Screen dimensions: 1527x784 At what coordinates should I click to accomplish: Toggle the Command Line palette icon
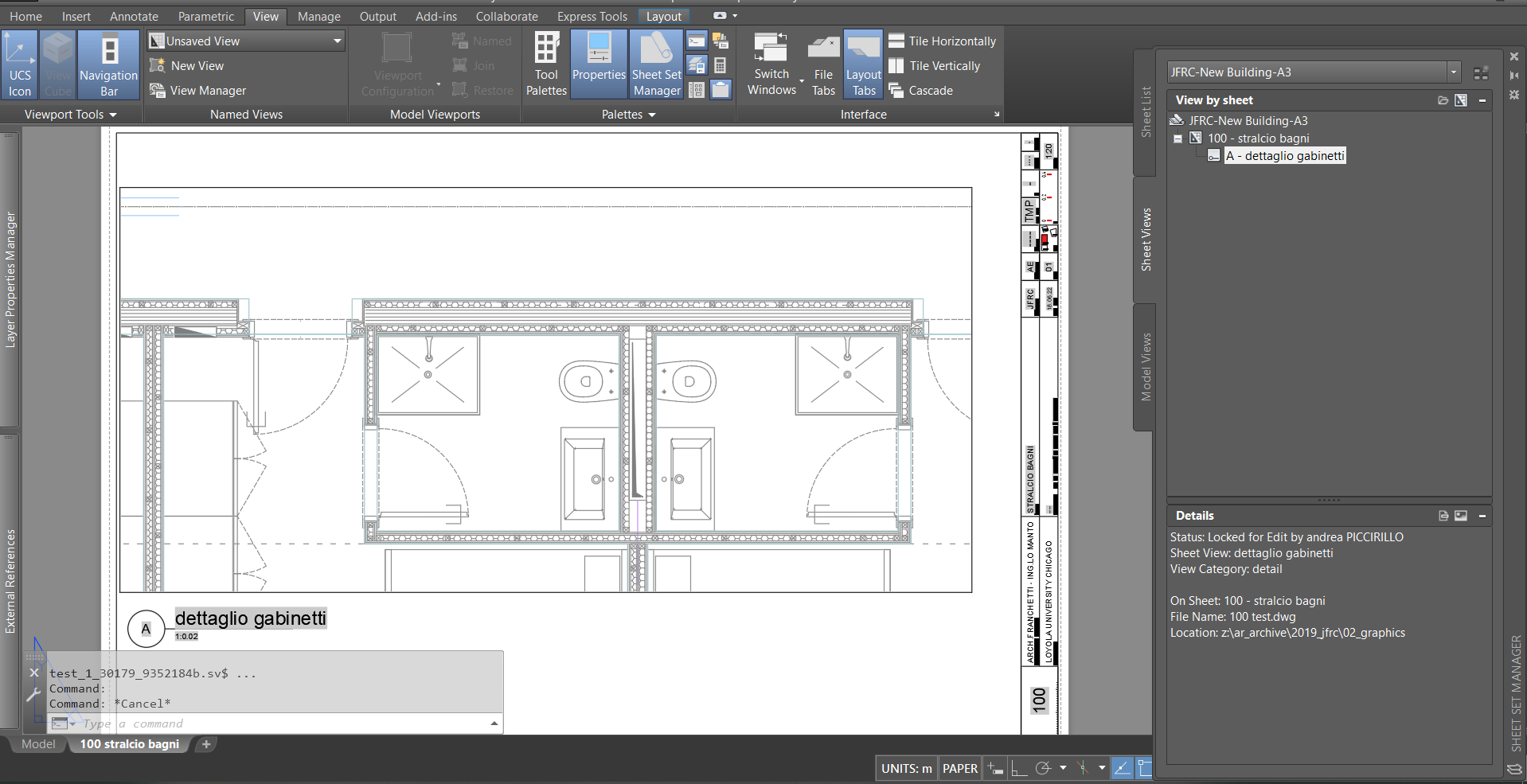697,41
